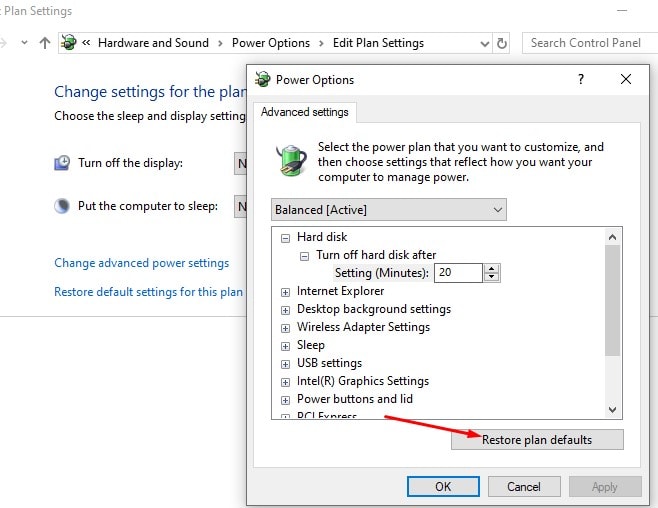658x508 pixels.
Task: Go to the Hardware and Sound breadcrumb
Action: tap(153, 43)
